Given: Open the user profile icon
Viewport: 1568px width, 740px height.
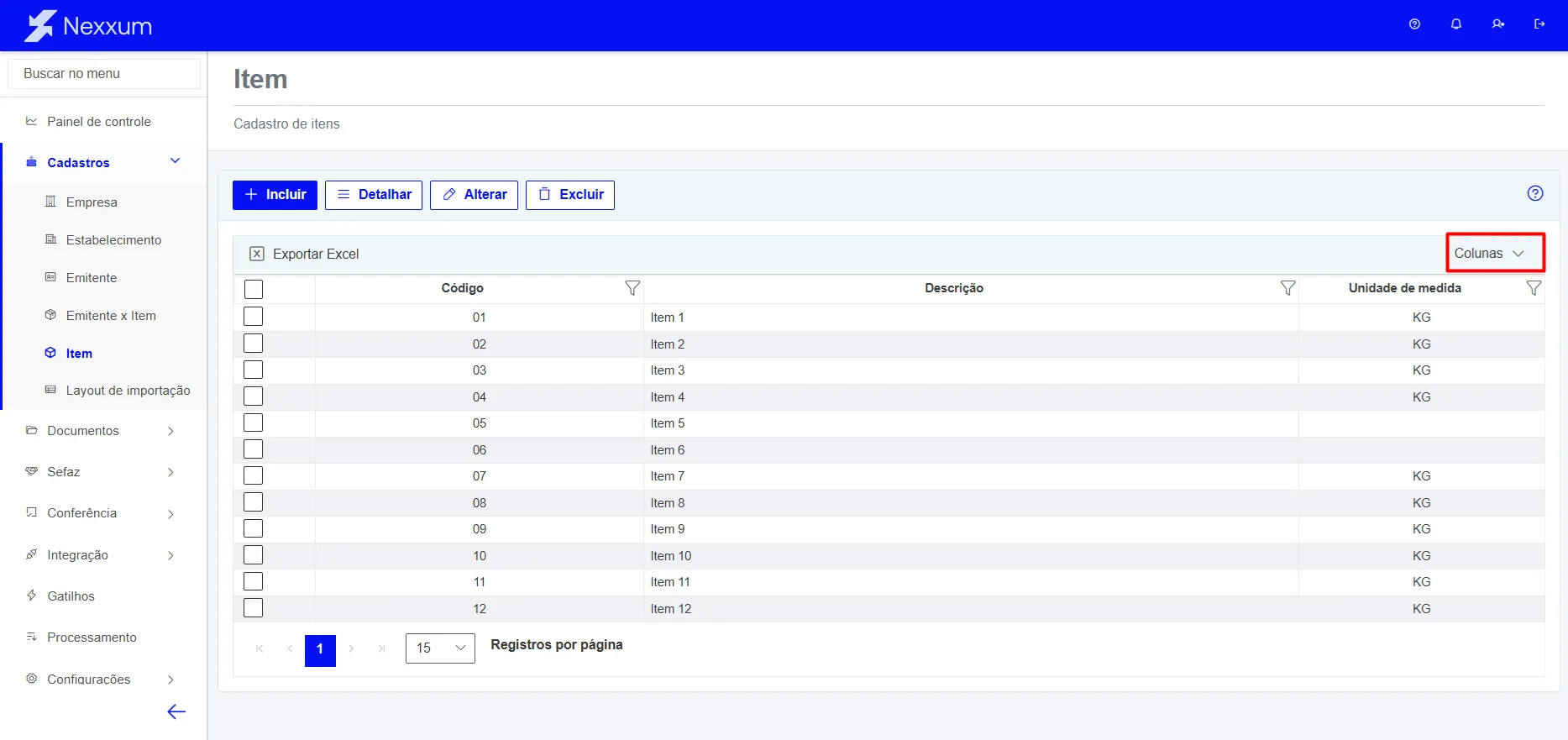Looking at the screenshot, I should [1498, 24].
